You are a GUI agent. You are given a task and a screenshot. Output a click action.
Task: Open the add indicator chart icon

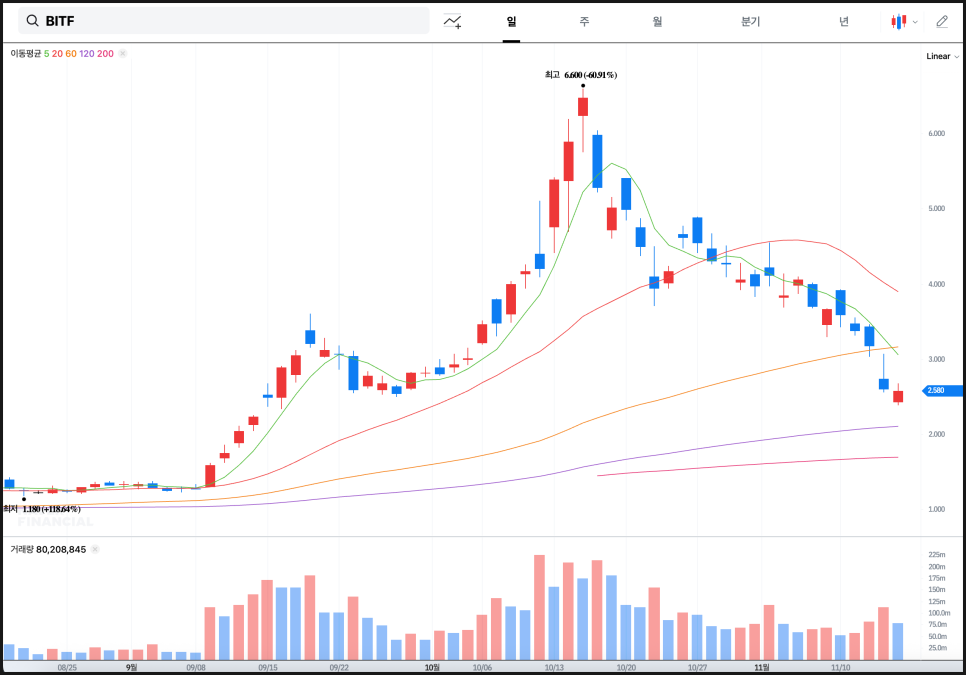click(453, 21)
